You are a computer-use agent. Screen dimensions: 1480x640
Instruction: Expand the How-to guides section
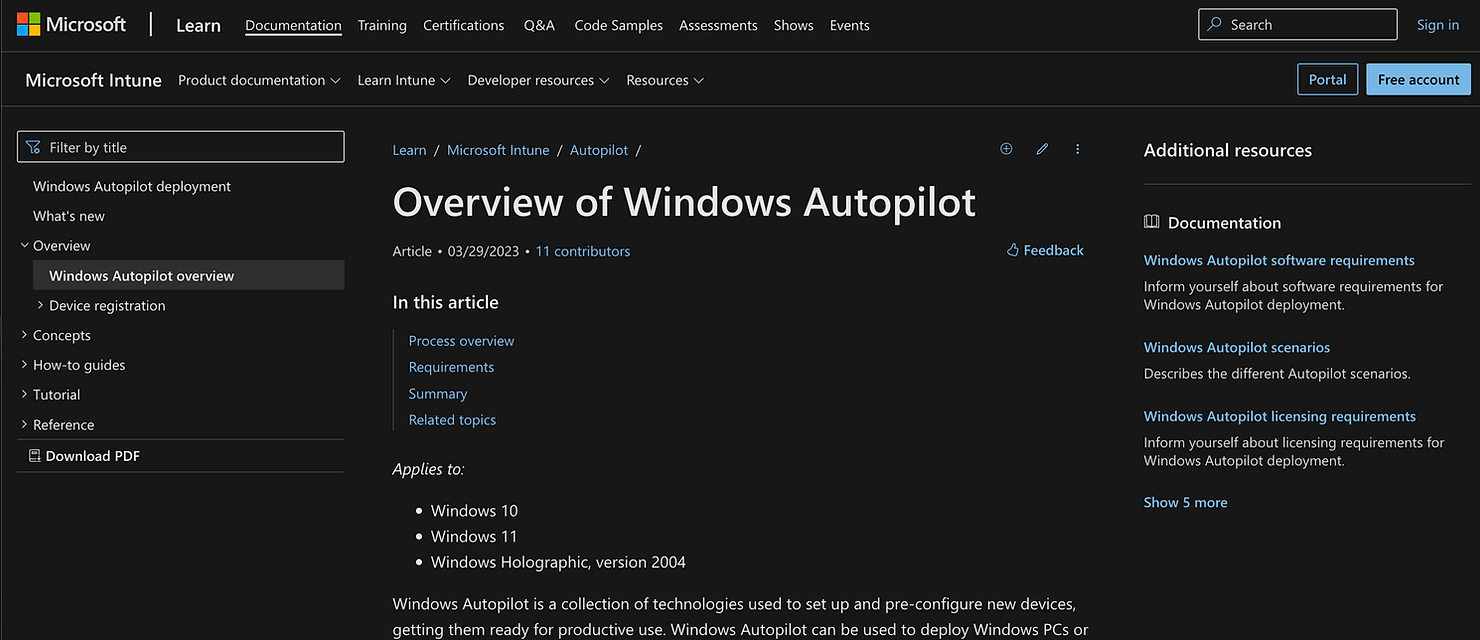coord(24,365)
